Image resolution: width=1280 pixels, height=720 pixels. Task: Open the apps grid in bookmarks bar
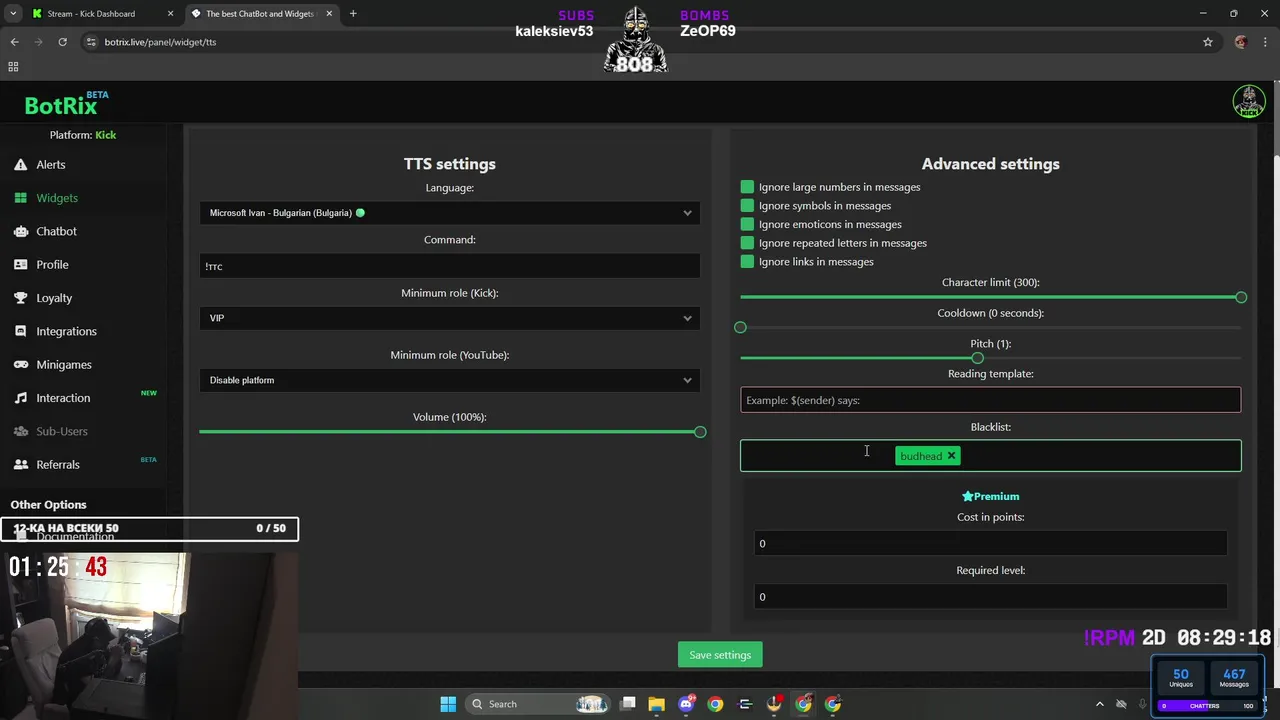(x=13, y=67)
